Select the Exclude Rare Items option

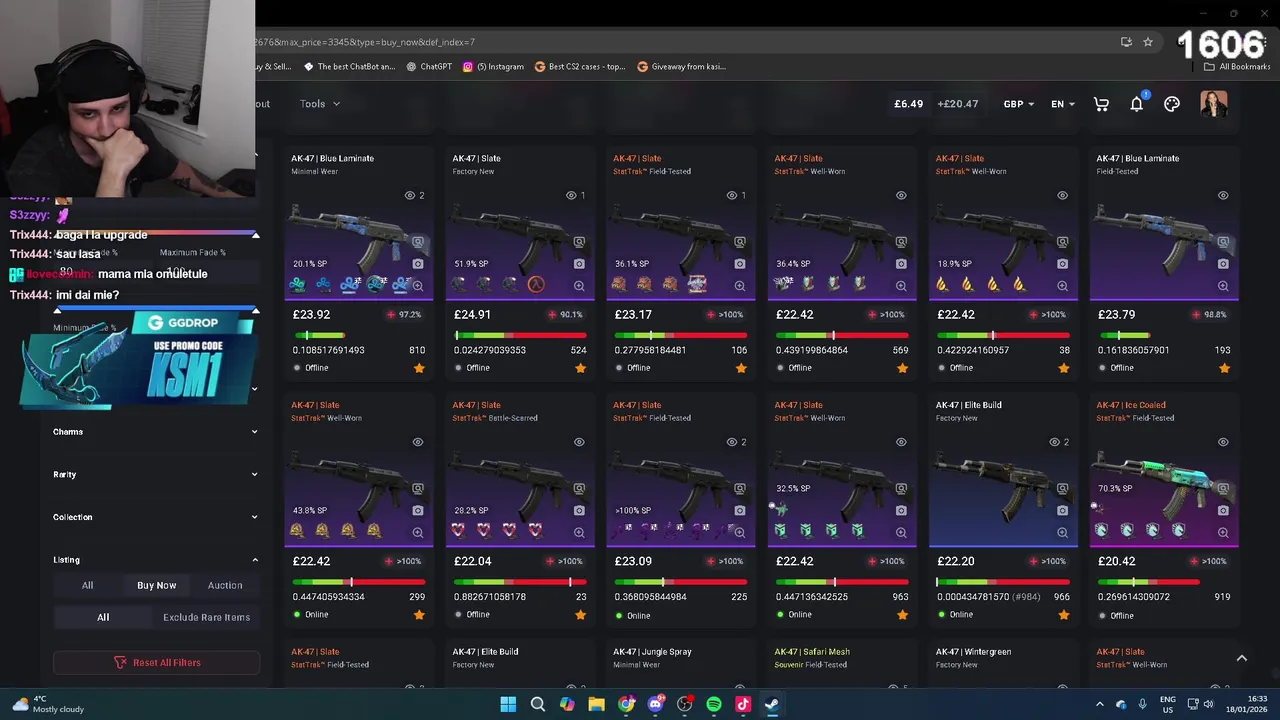tap(206, 617)
